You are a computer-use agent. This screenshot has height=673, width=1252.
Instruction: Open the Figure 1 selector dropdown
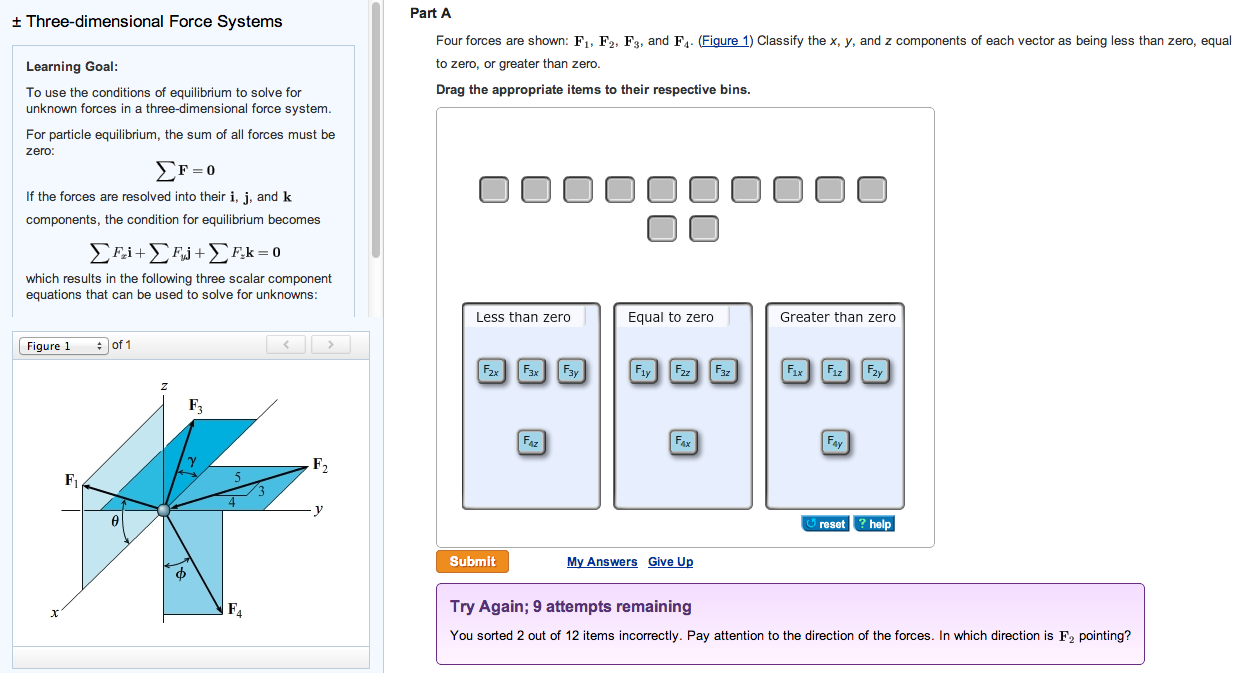pyautogui.click(x=63, y=344)
